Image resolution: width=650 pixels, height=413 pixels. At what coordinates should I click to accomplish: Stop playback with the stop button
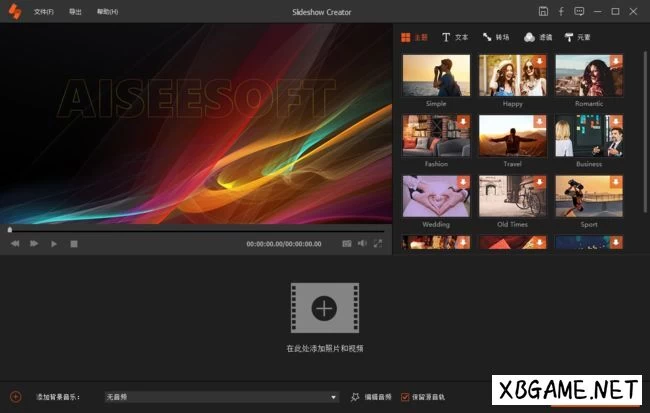click(x=74, y=243)
